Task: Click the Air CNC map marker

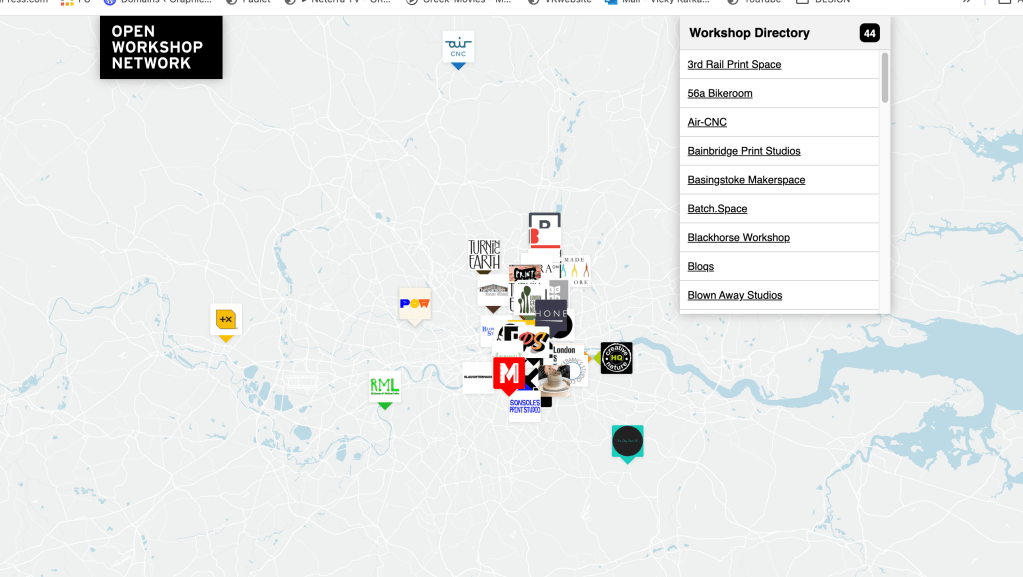Action: click(x=458, y=46)
